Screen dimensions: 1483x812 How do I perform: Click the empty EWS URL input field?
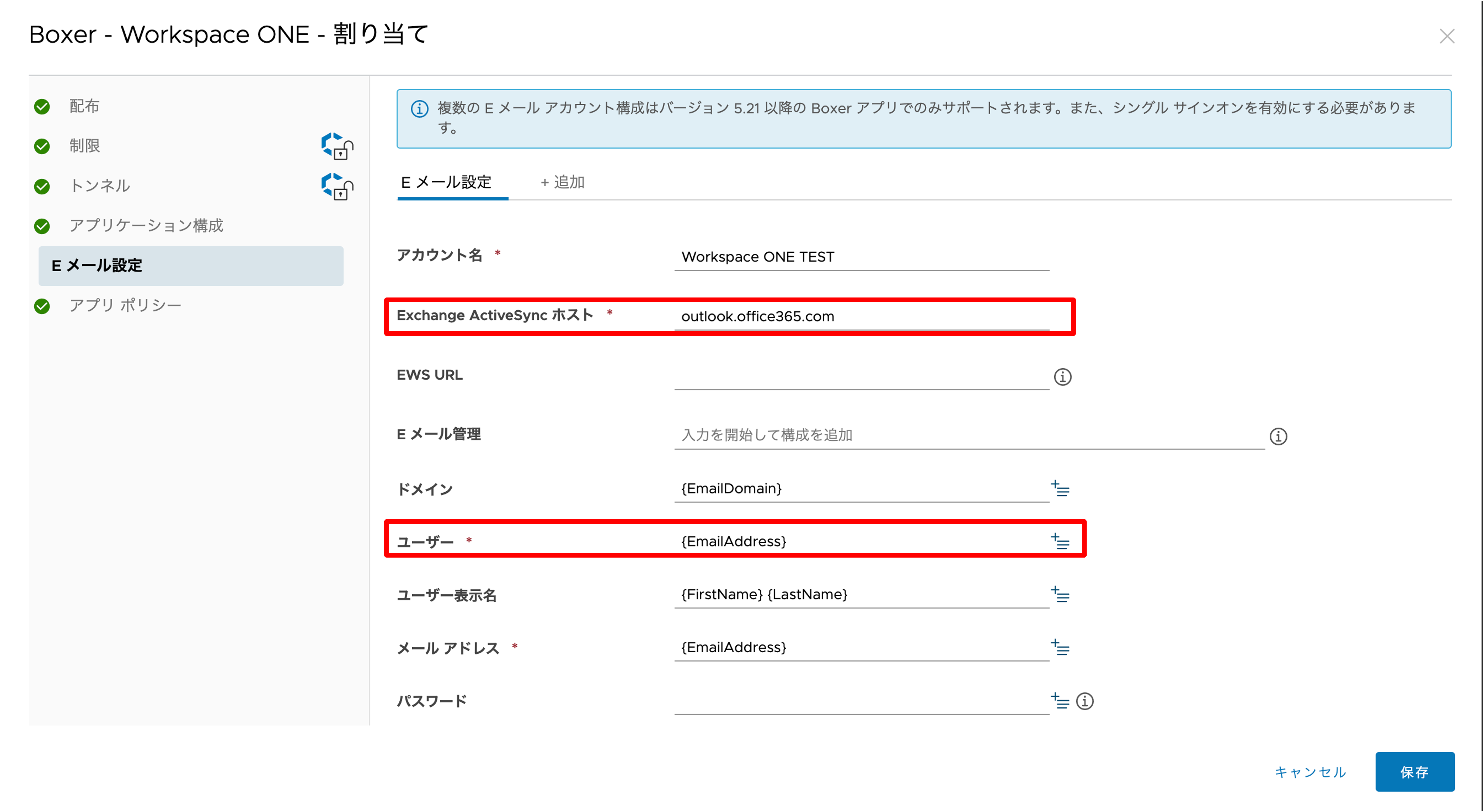pos(861,376)
